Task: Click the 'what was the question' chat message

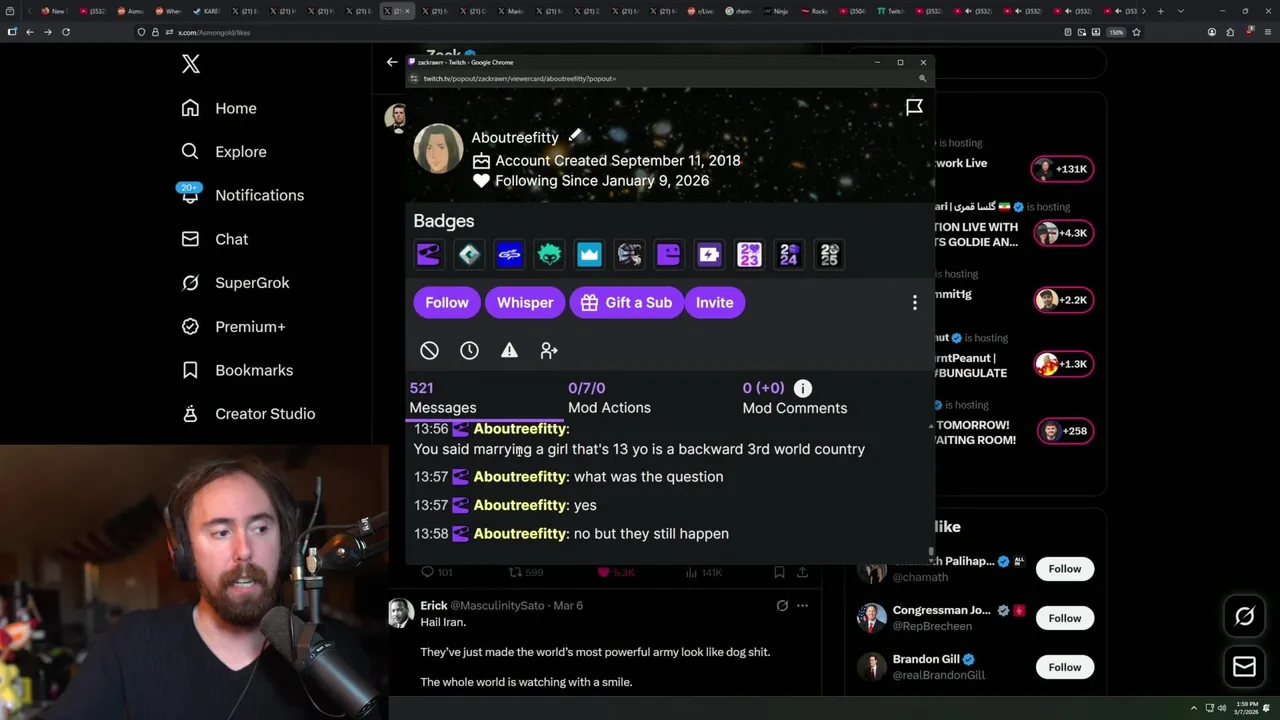Action: tap(648, 477)
